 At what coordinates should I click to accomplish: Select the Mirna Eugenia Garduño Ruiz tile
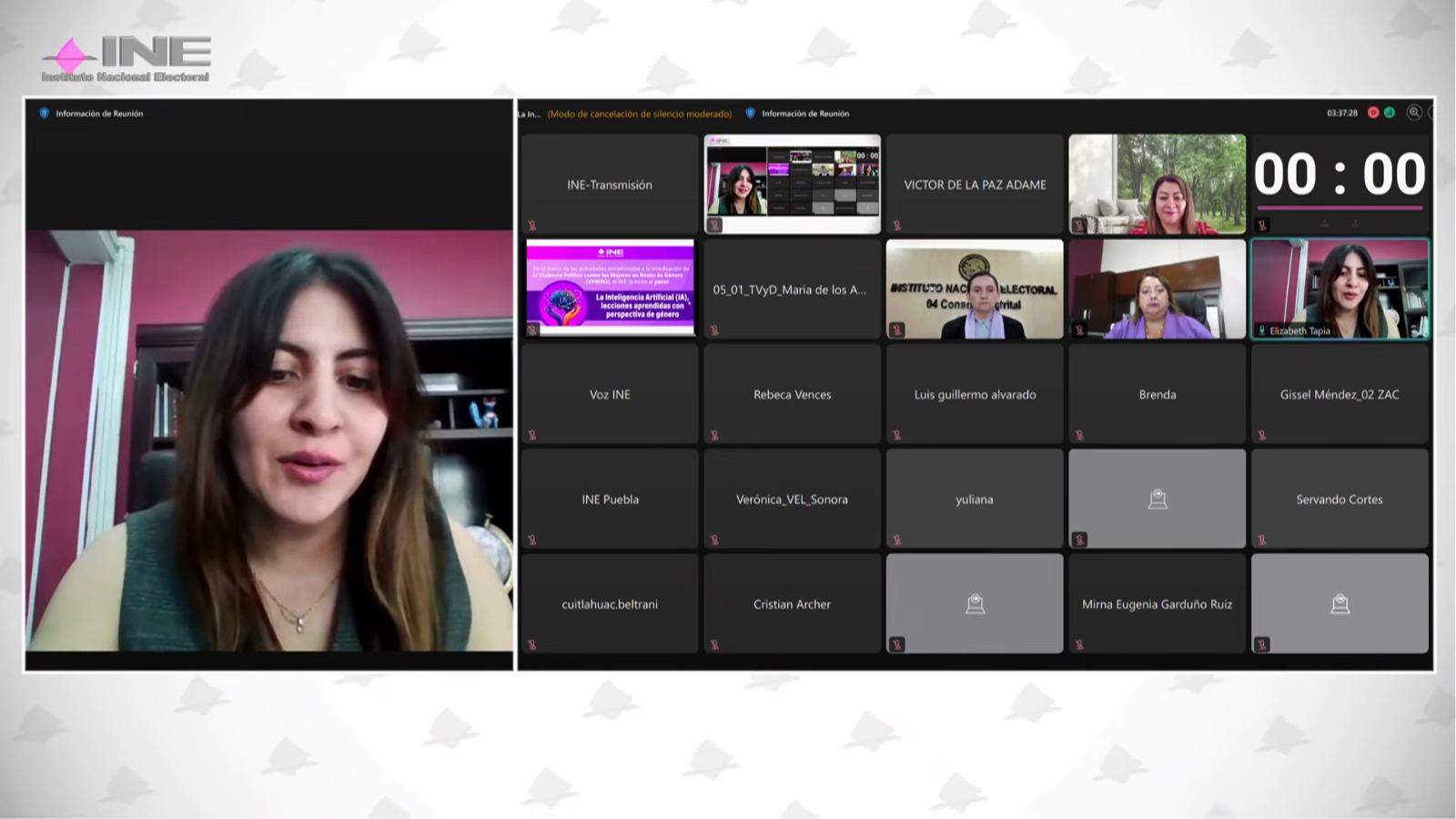(x=1157, y=603)
